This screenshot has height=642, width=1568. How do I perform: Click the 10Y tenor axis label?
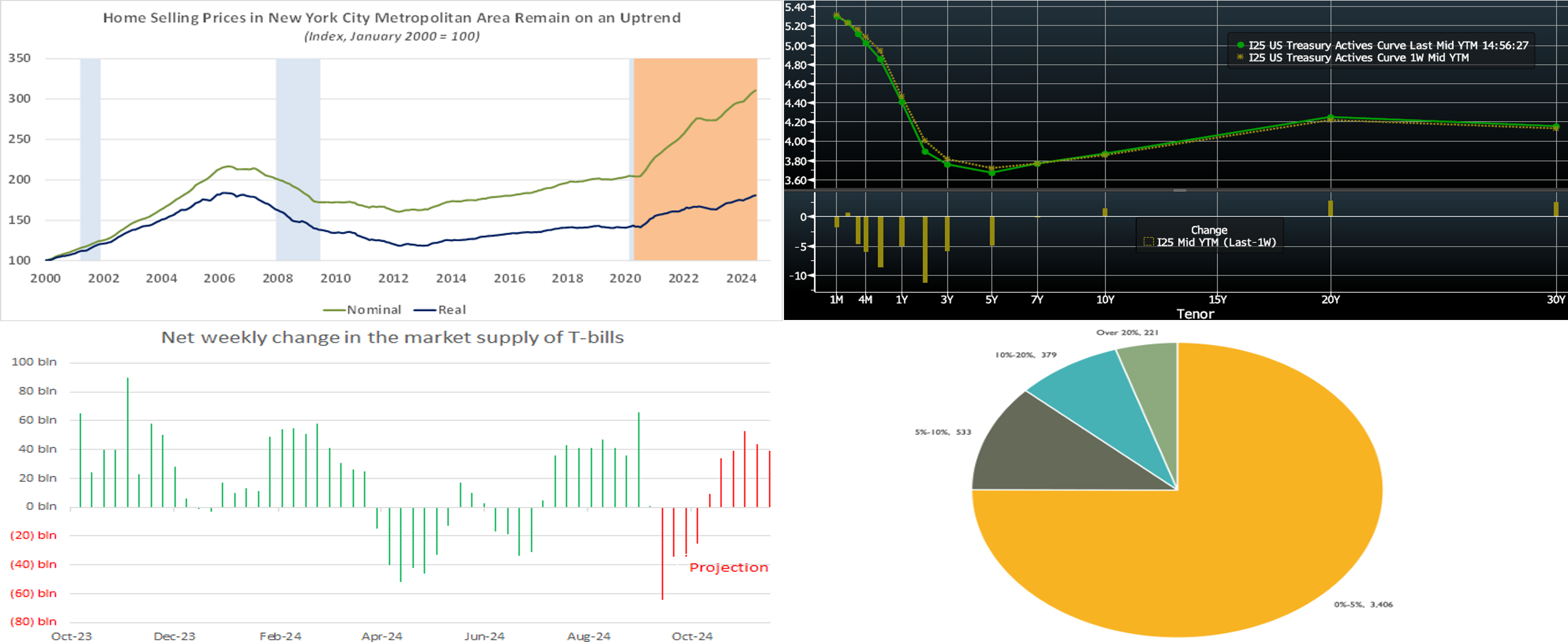tap(1105, 299)
